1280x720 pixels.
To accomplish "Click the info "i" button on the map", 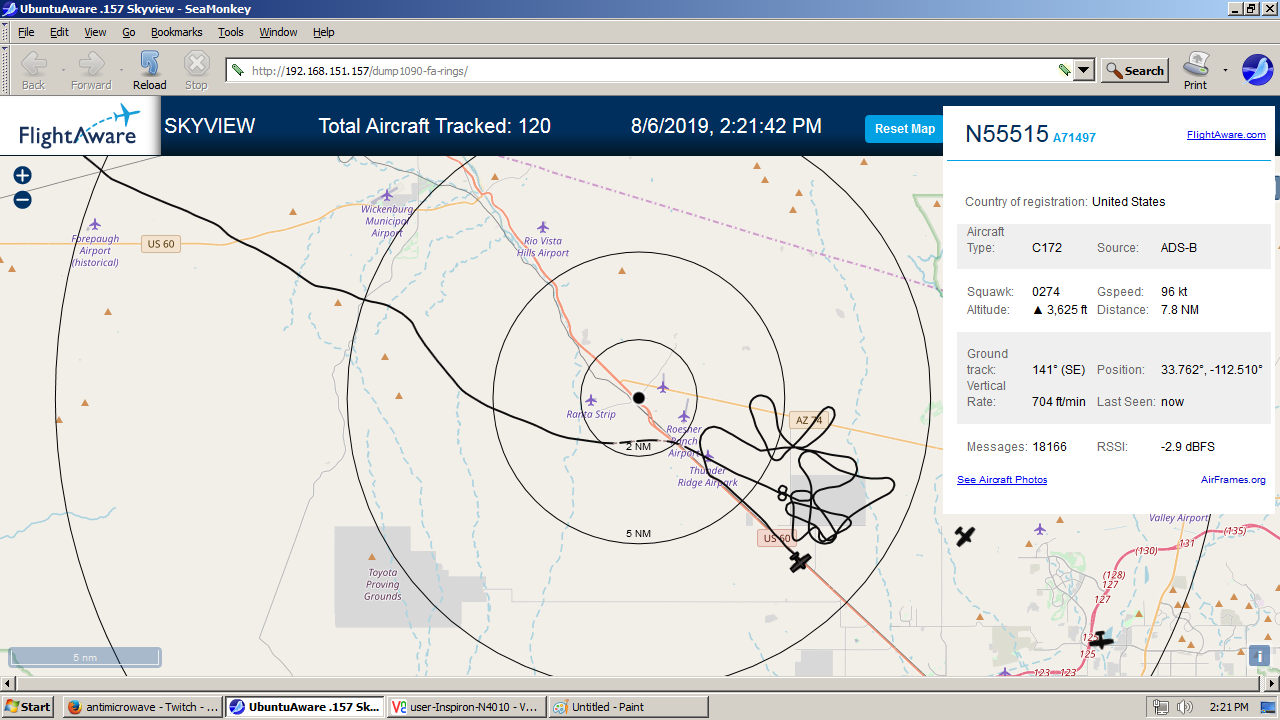I will (1259, 656).
